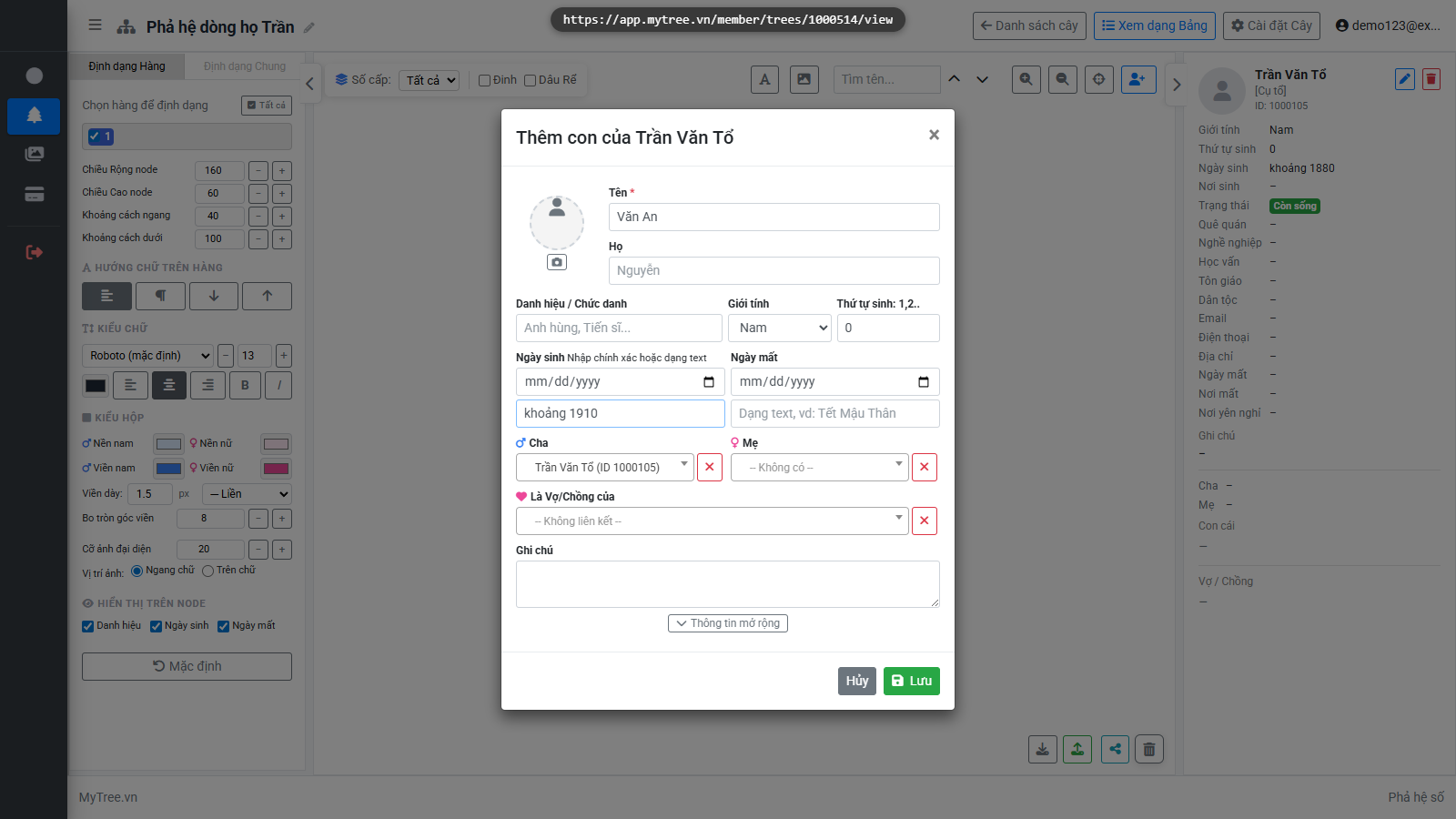Switch to Định dạng Hàng tab

127,66
